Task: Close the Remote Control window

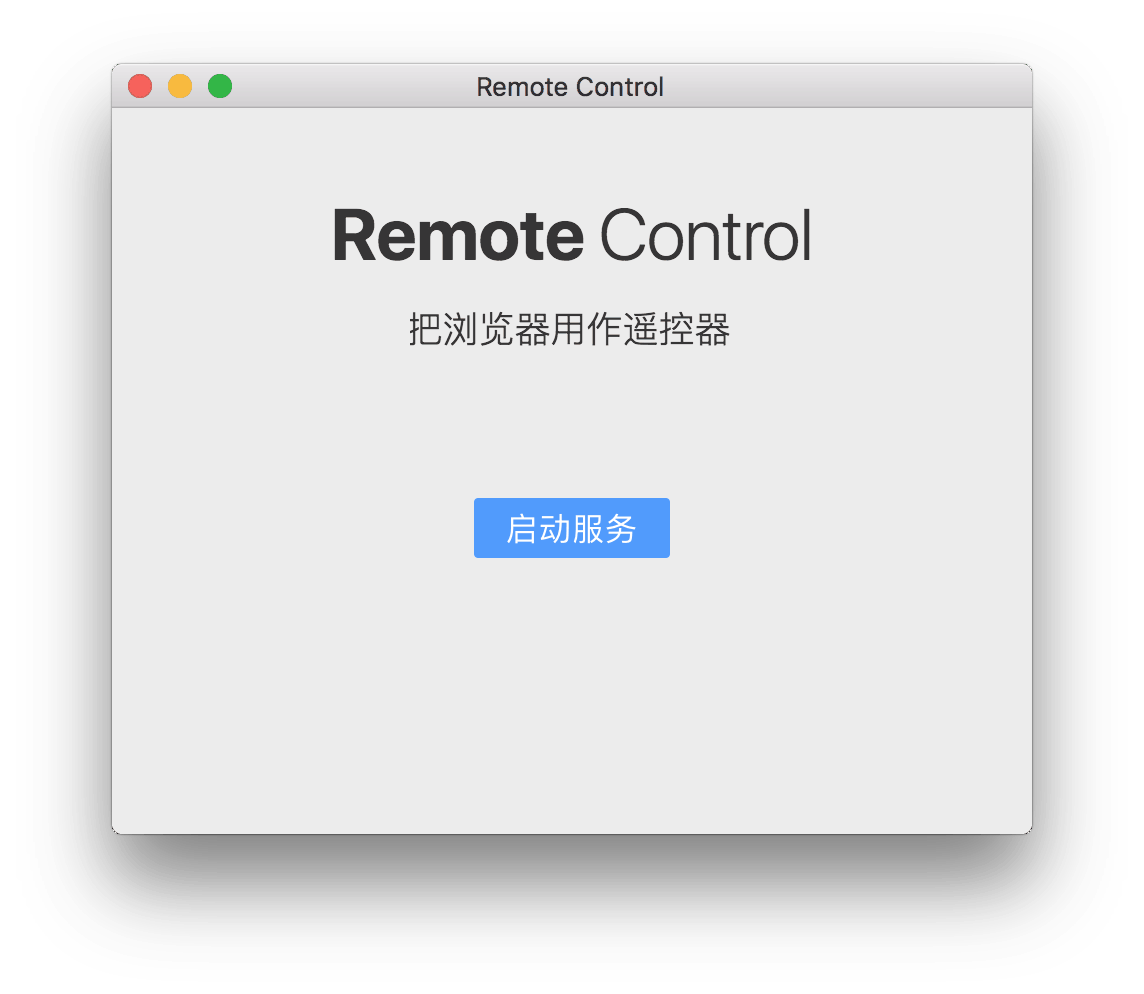Action: (x=140, y=86)
